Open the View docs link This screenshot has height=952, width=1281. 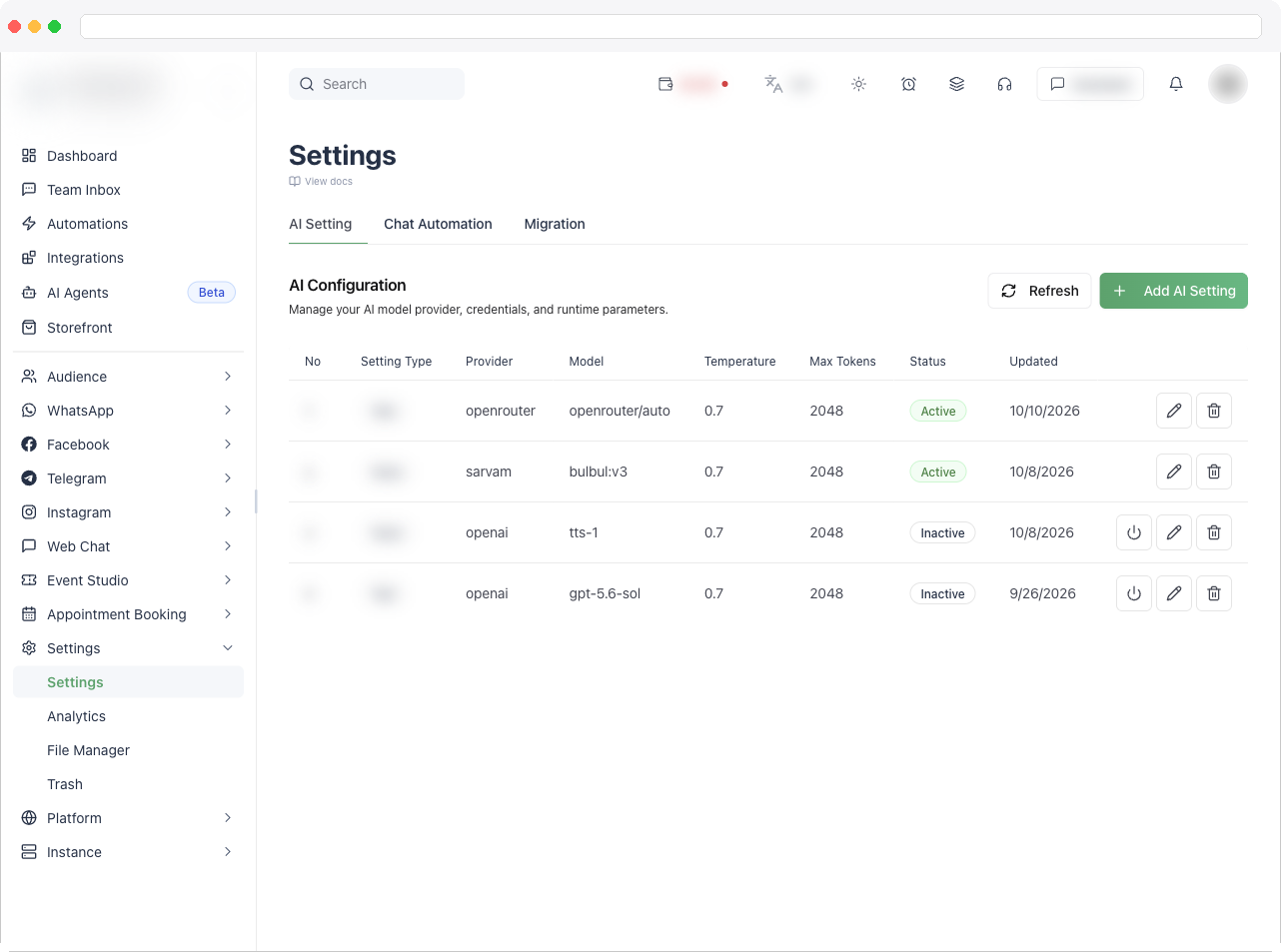[321, 181]
